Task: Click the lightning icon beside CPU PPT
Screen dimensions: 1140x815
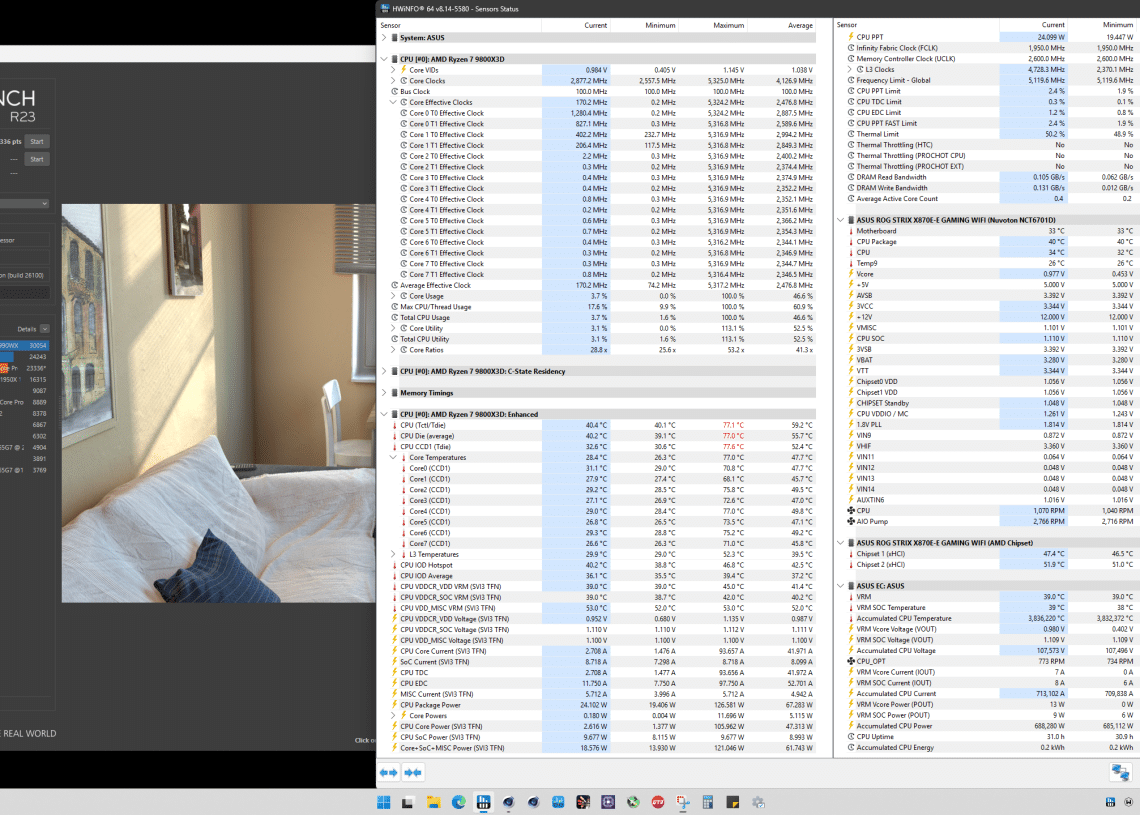Action: 851,37
